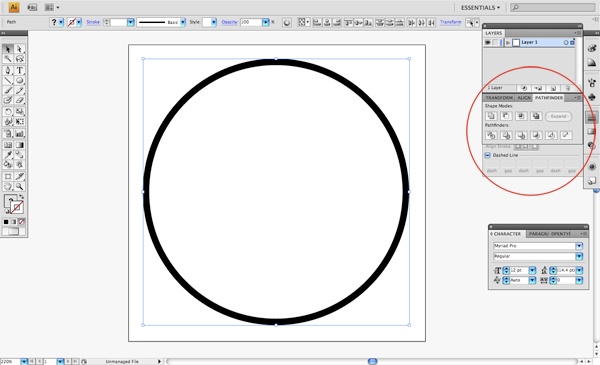Open the Style dropdown
This screenshot has width=600, height=365.
214,22
